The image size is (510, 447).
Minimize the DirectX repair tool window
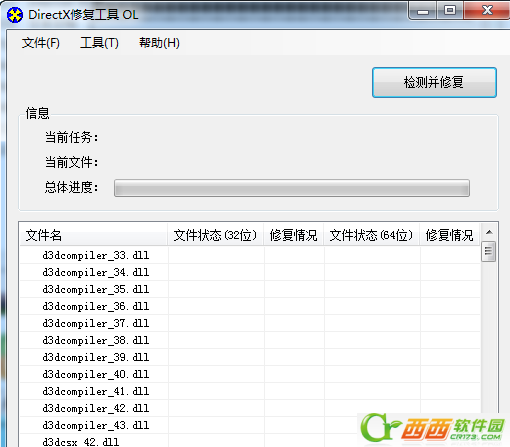(x=423, y=11)
